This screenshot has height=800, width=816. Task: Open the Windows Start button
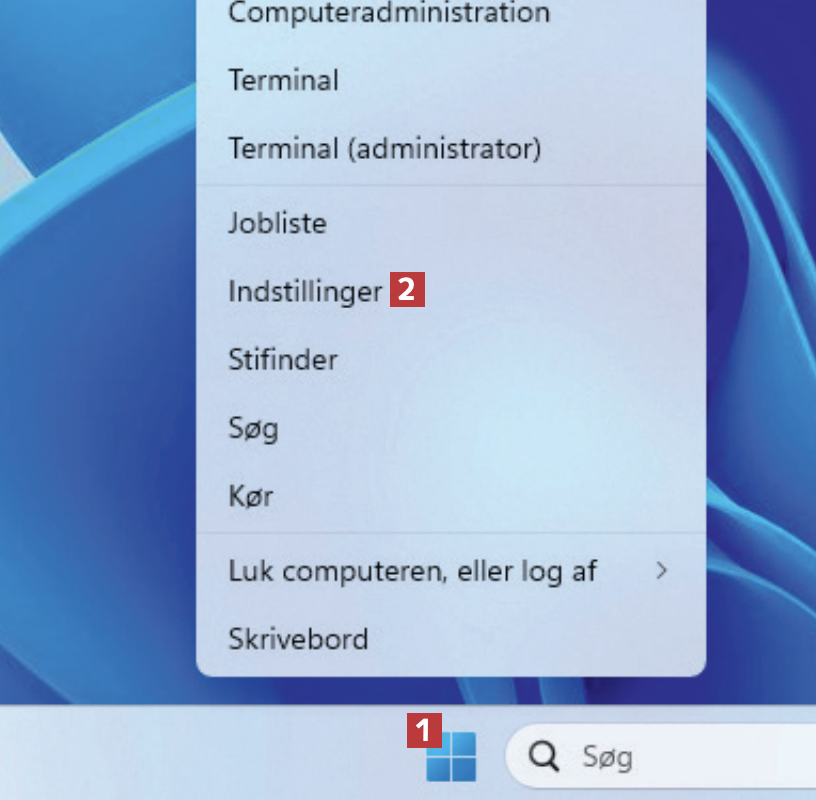tap(451, 756)
